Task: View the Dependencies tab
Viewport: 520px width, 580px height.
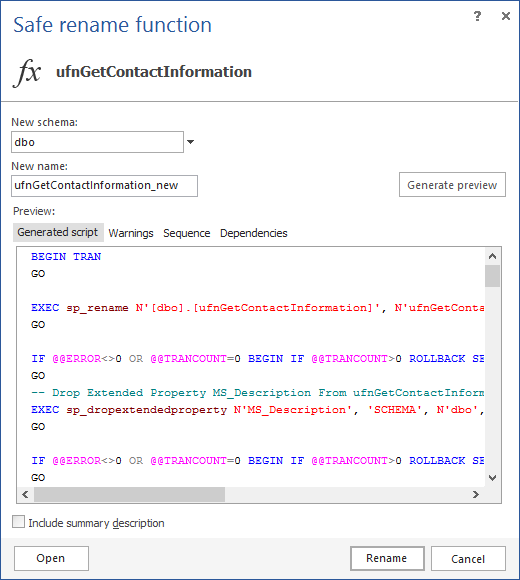Action: tap(254, 233)
